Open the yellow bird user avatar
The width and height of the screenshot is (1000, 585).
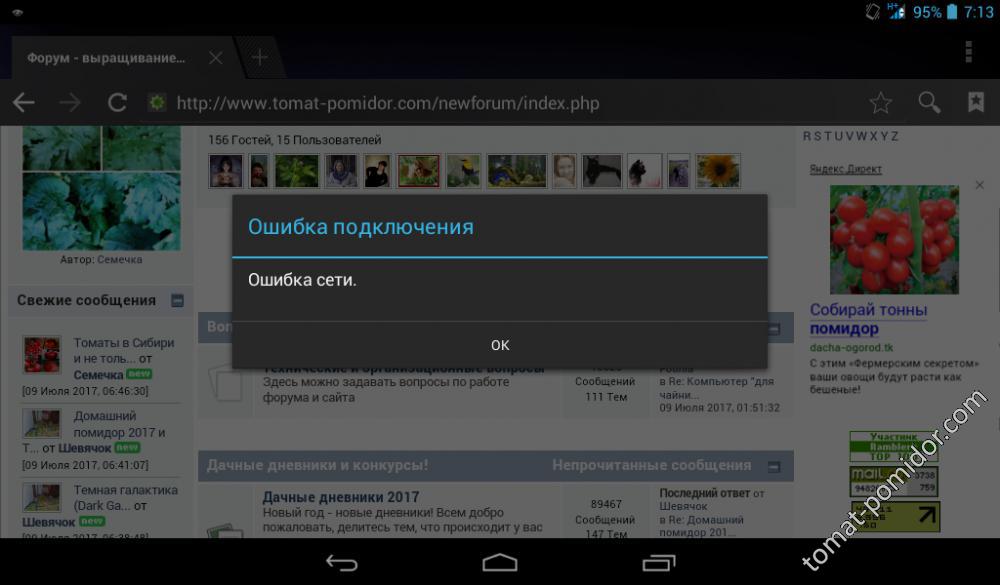pos(464,171)
